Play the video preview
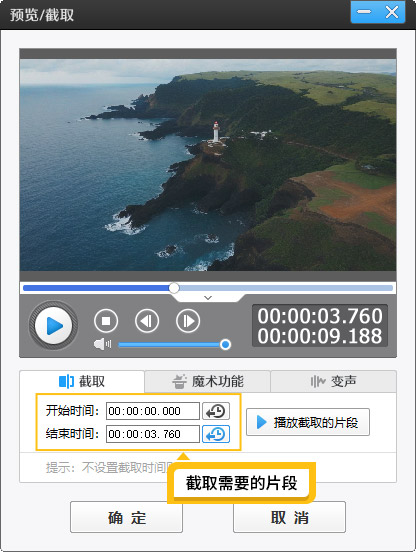Screen dimensions: 416x552 coord(53,325)
